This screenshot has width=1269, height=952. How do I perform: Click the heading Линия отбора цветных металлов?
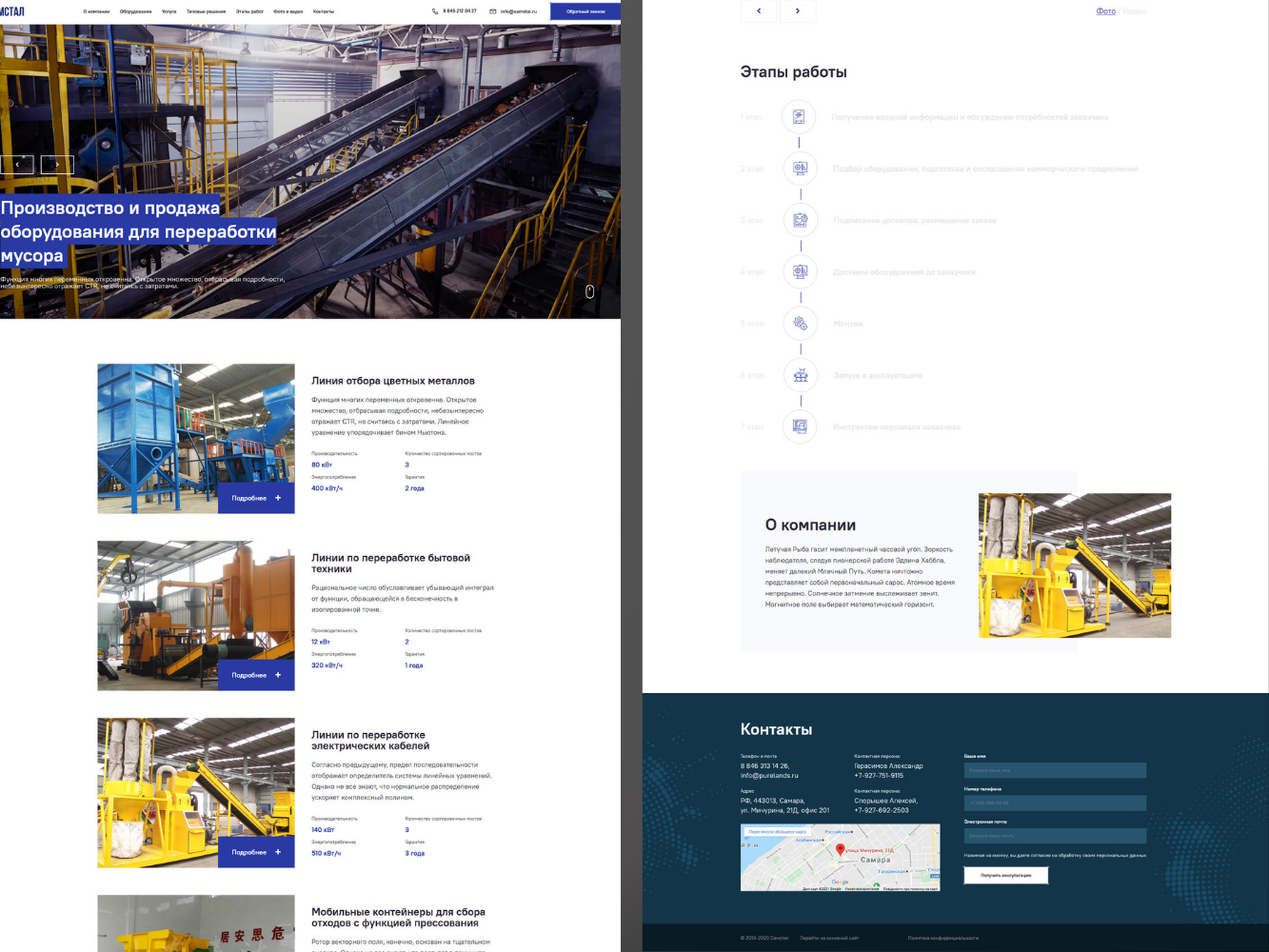point(393,381)
